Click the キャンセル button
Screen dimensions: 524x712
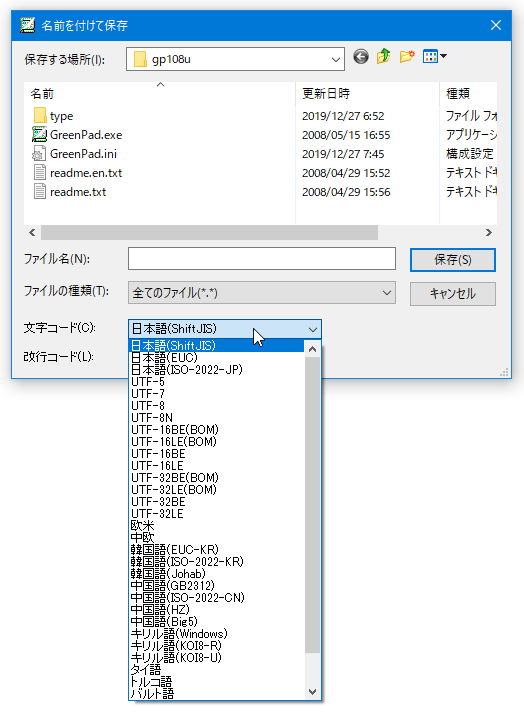[453, 294]
